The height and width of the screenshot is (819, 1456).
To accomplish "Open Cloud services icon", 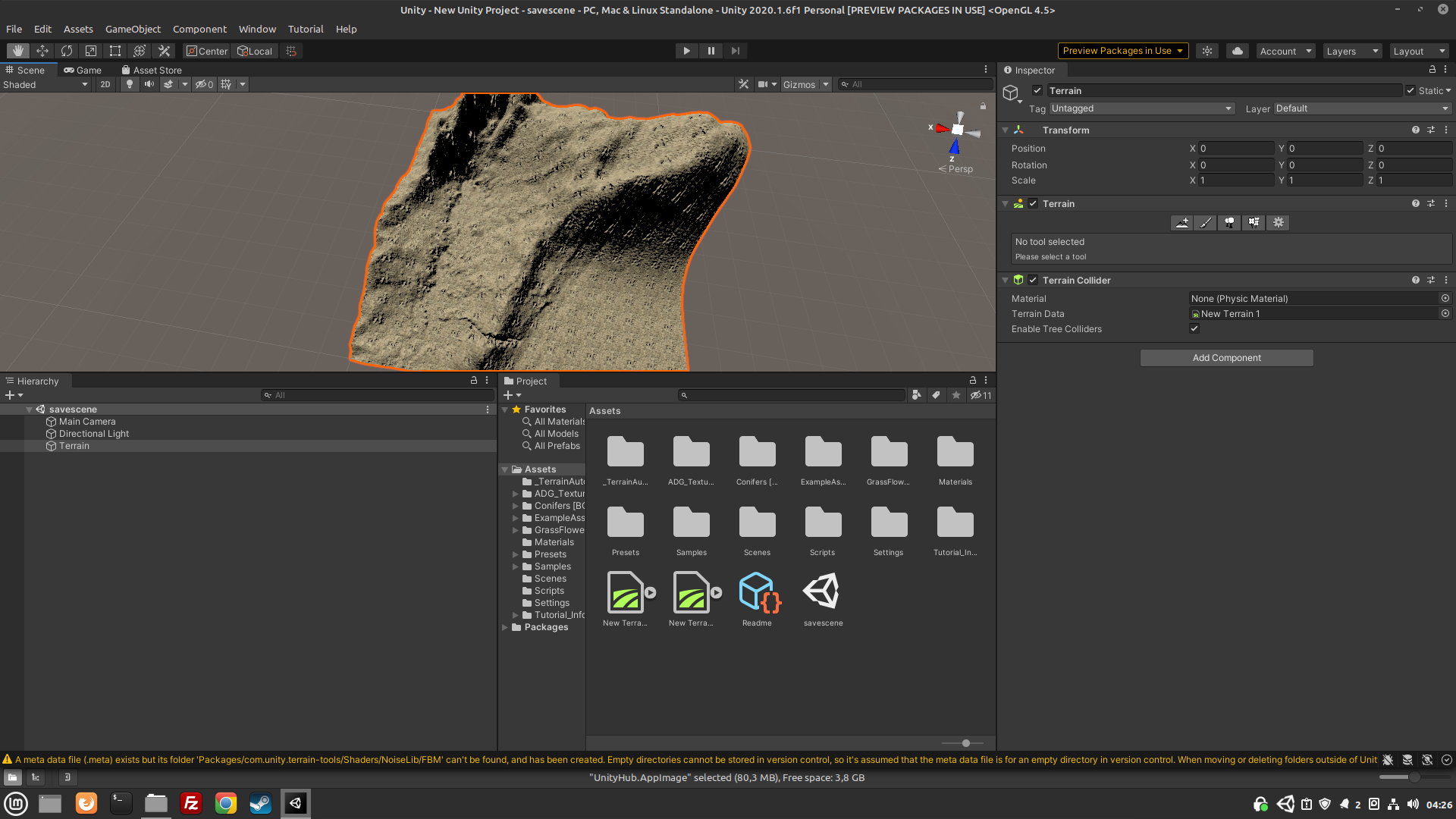I will tap(1237, 51).
